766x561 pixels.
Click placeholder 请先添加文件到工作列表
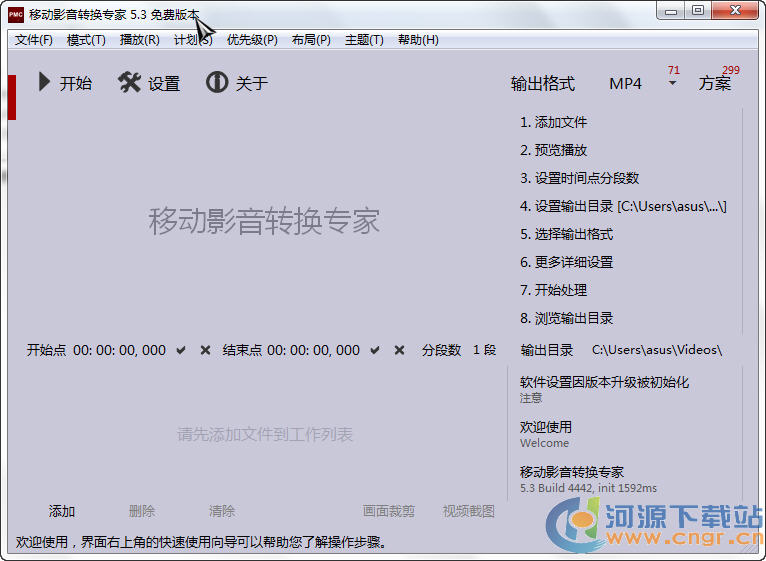click(265, 434)
